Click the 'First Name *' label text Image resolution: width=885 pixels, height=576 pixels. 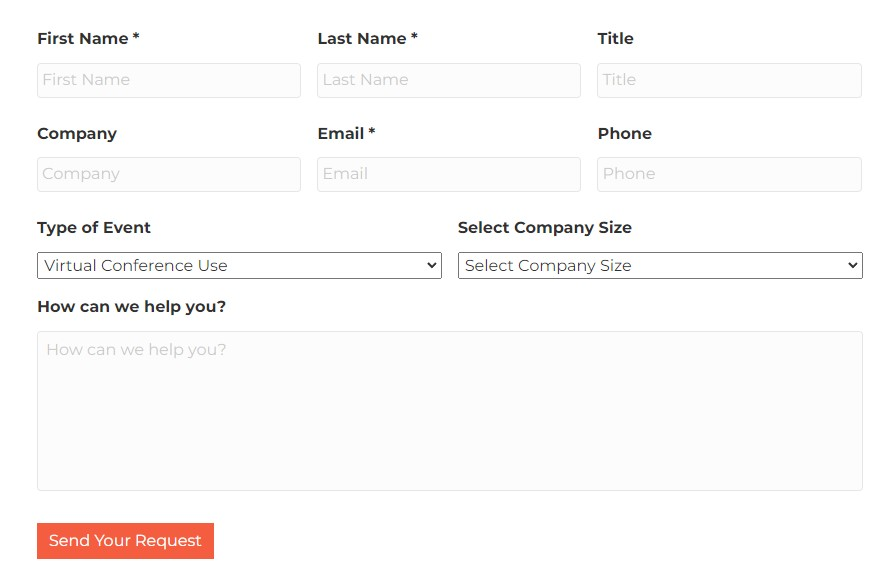pyautogui.click(x=88, y=38)
